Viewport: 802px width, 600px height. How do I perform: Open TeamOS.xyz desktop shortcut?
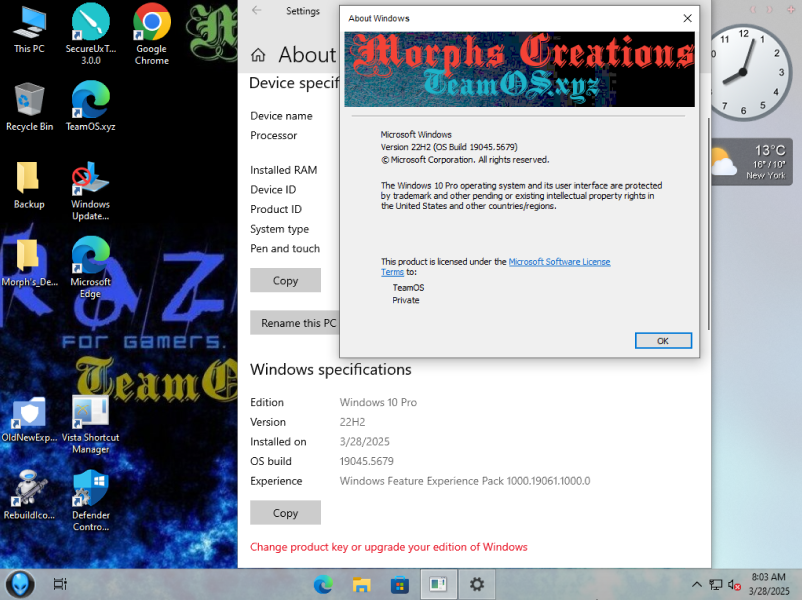pos(91,107)
